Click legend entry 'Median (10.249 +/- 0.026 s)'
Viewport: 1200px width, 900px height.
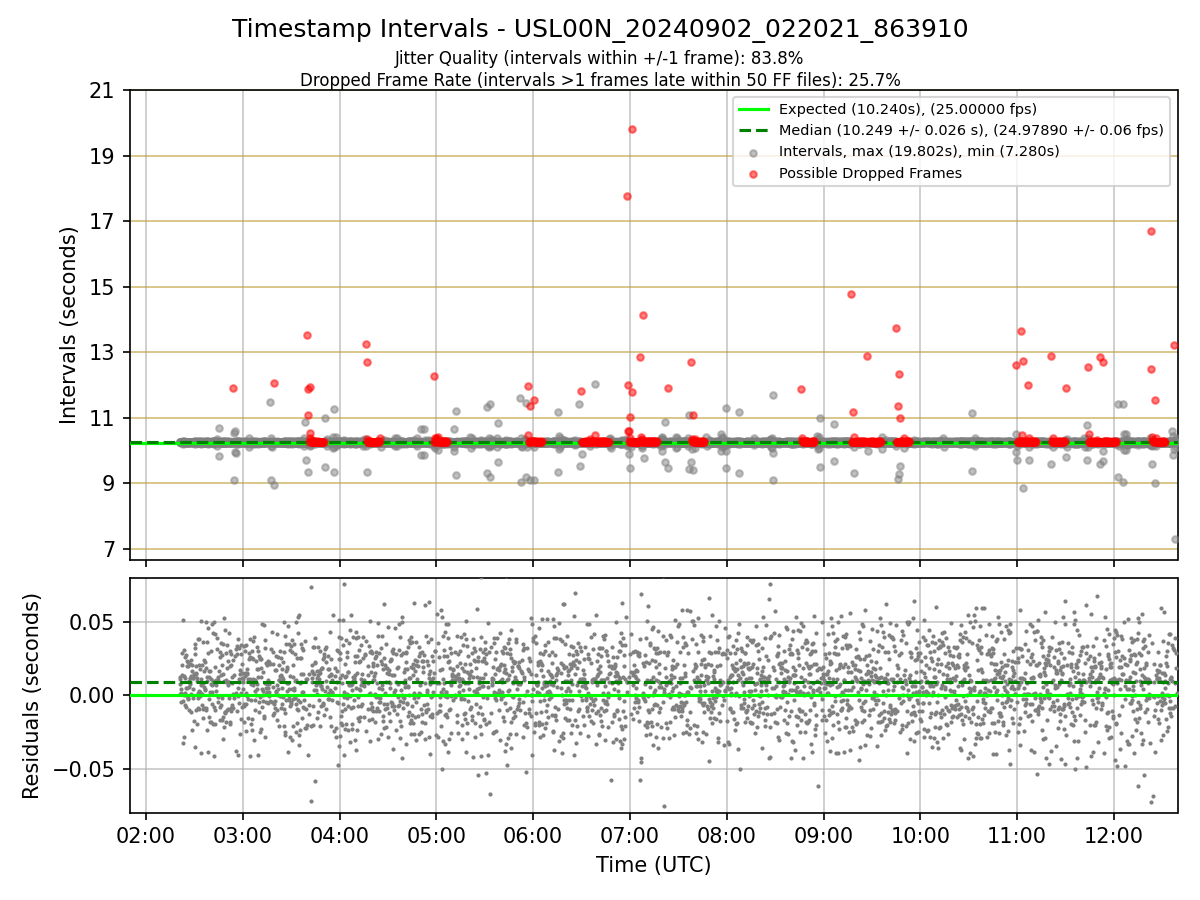971,130
